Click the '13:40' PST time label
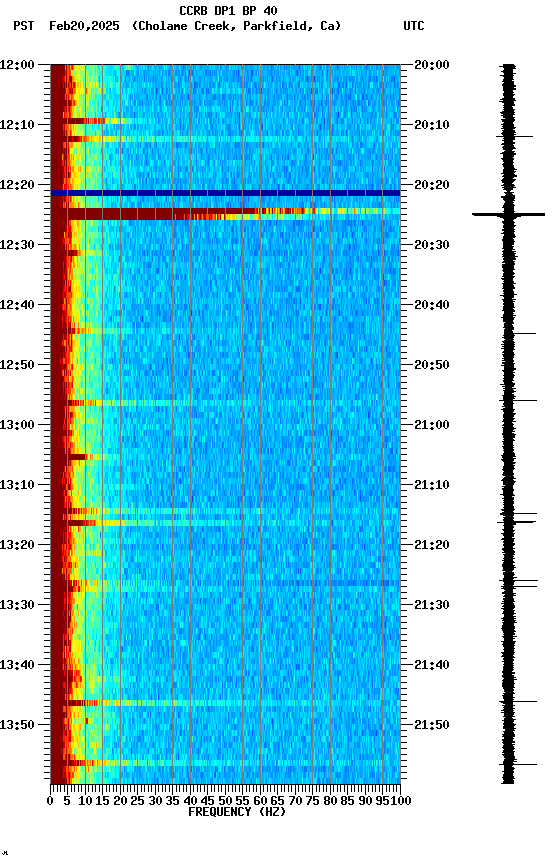This screenshot has height=864, width=552. 17,666
